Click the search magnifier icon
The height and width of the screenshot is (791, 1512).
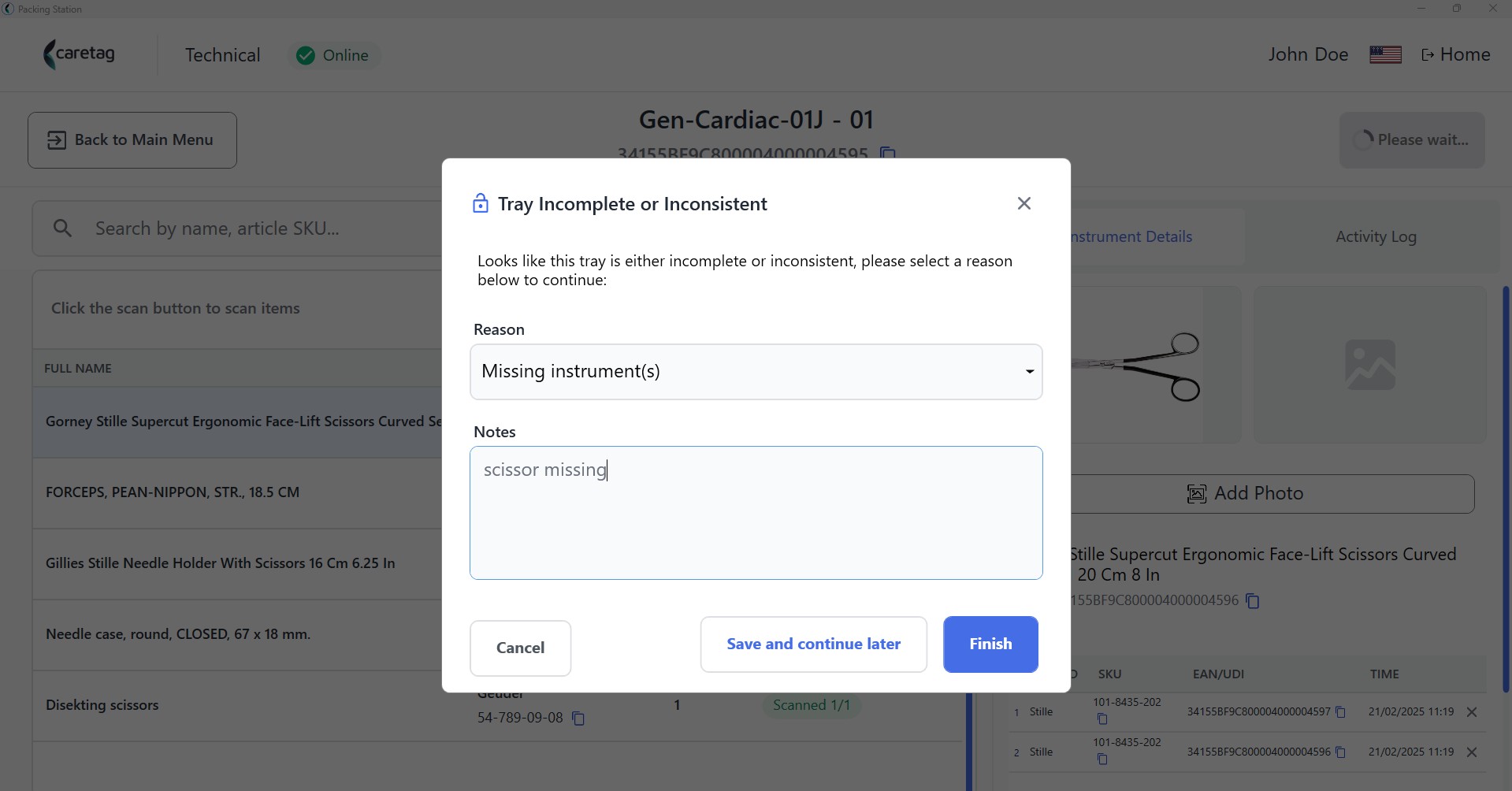62,228
